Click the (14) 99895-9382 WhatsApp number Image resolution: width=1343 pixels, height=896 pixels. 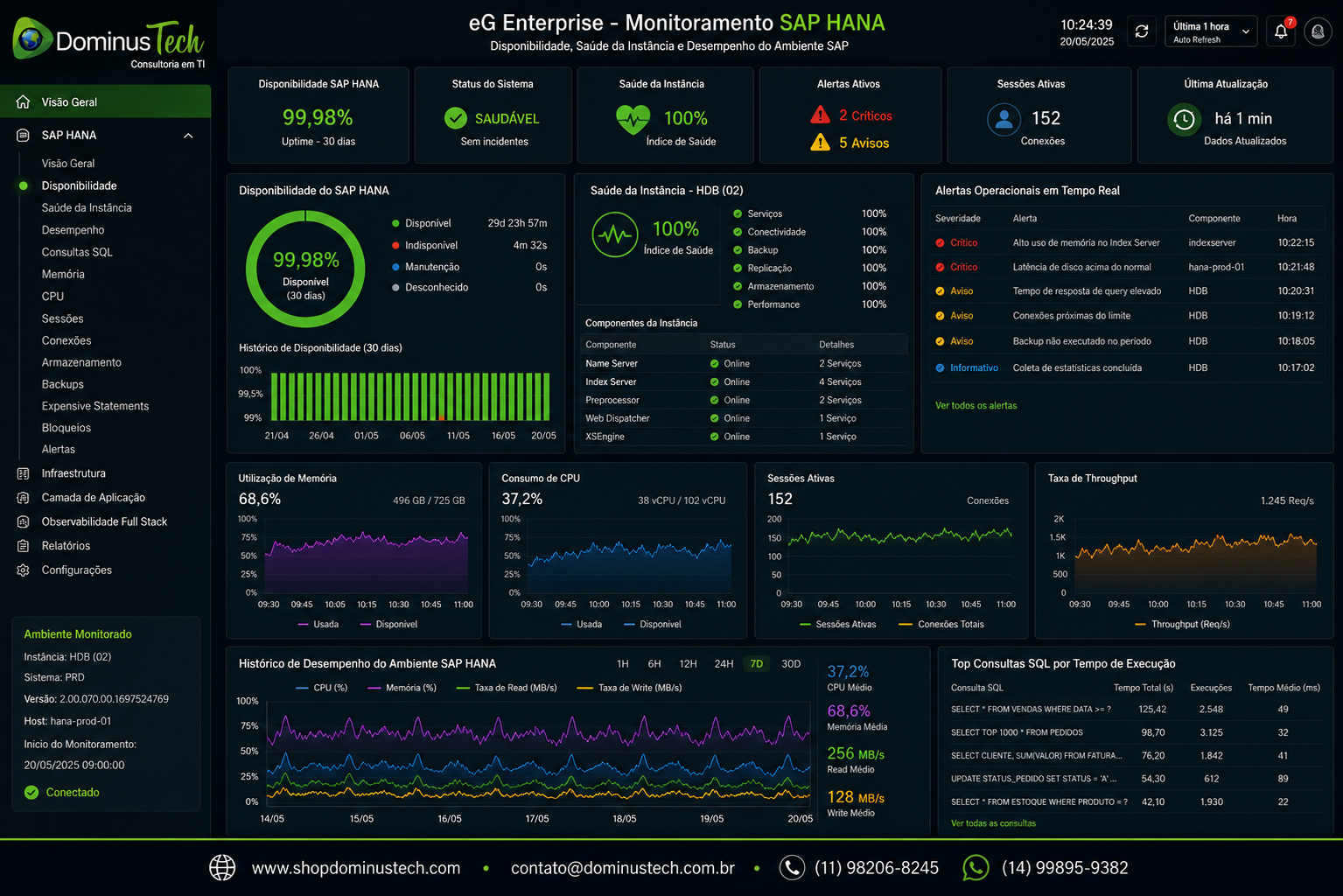coord(1065,868)
